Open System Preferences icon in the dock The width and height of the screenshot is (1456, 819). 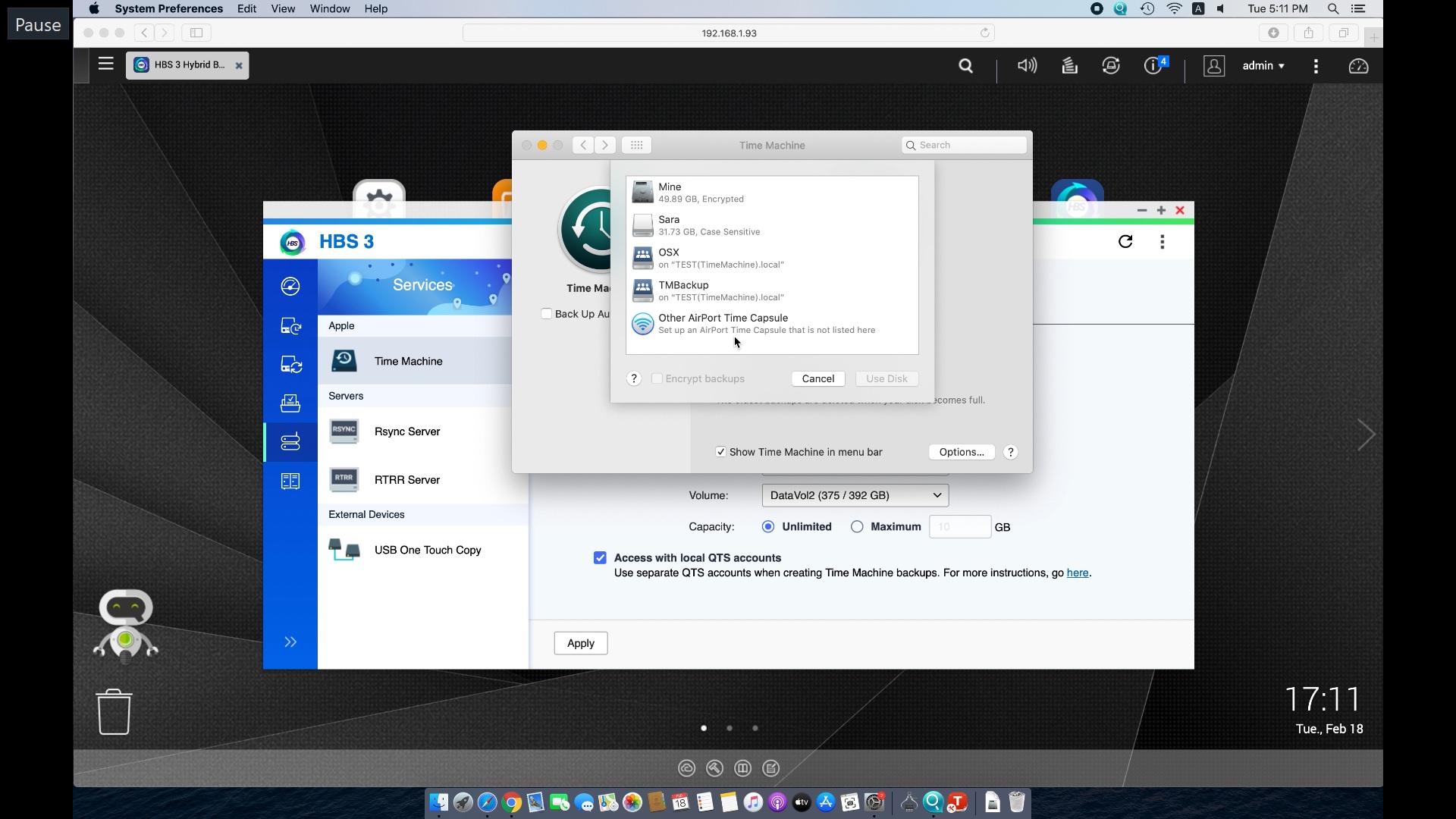coord(875,802)
